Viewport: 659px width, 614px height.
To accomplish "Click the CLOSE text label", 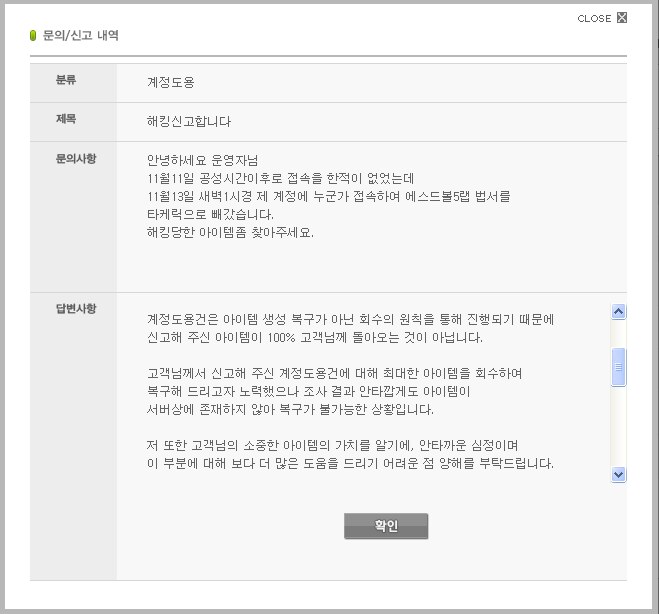I will 594,18.
